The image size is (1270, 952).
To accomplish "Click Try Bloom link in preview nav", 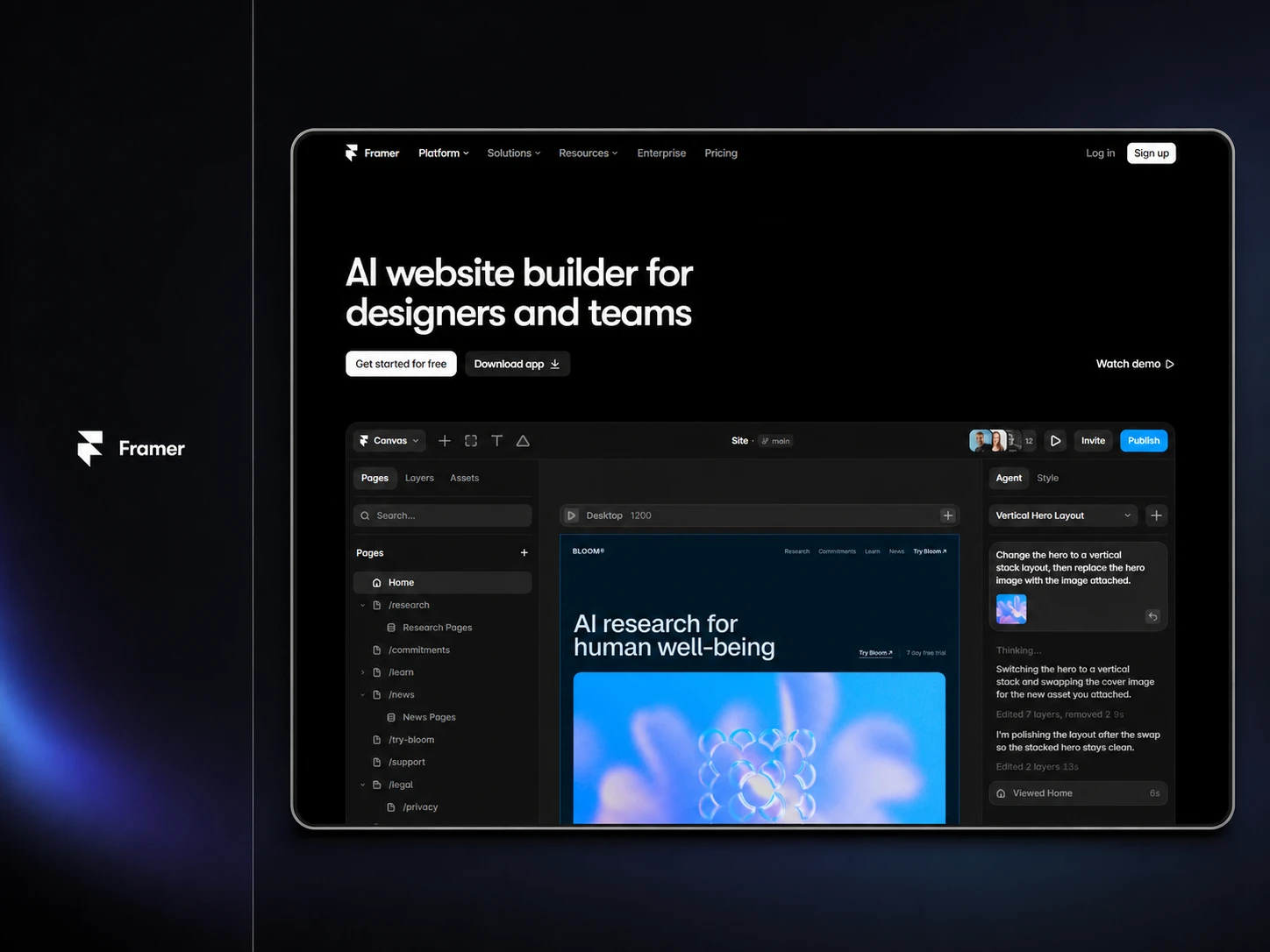I will click(930, 551).
